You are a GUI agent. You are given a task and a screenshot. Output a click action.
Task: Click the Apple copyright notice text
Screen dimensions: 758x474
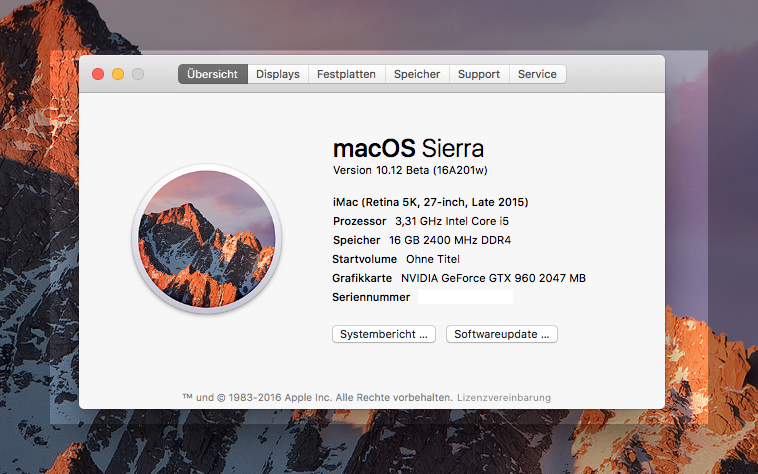317,398
